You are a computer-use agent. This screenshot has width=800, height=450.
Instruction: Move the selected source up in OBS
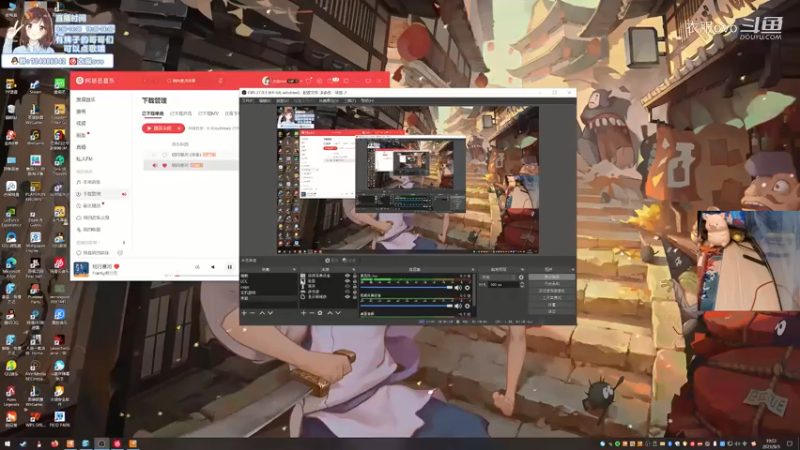[330, 313]
